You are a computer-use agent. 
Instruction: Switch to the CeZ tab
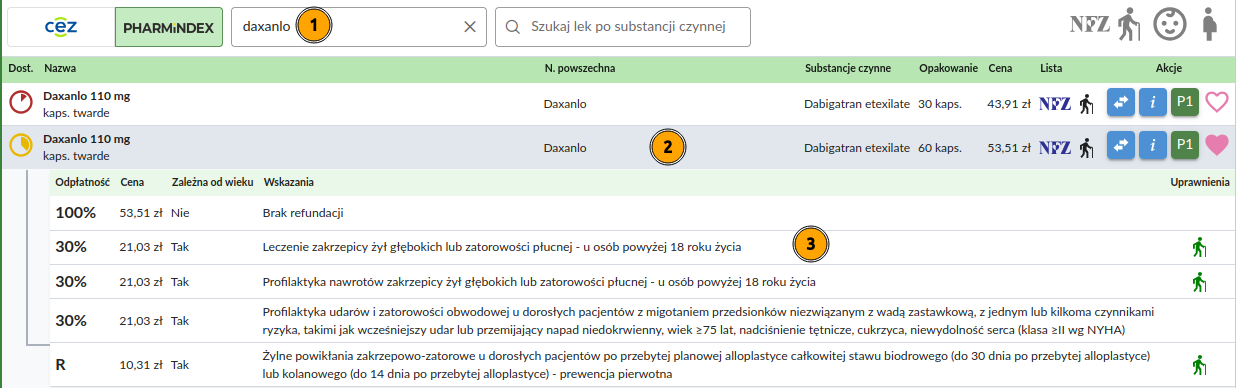tap(61, 27)
